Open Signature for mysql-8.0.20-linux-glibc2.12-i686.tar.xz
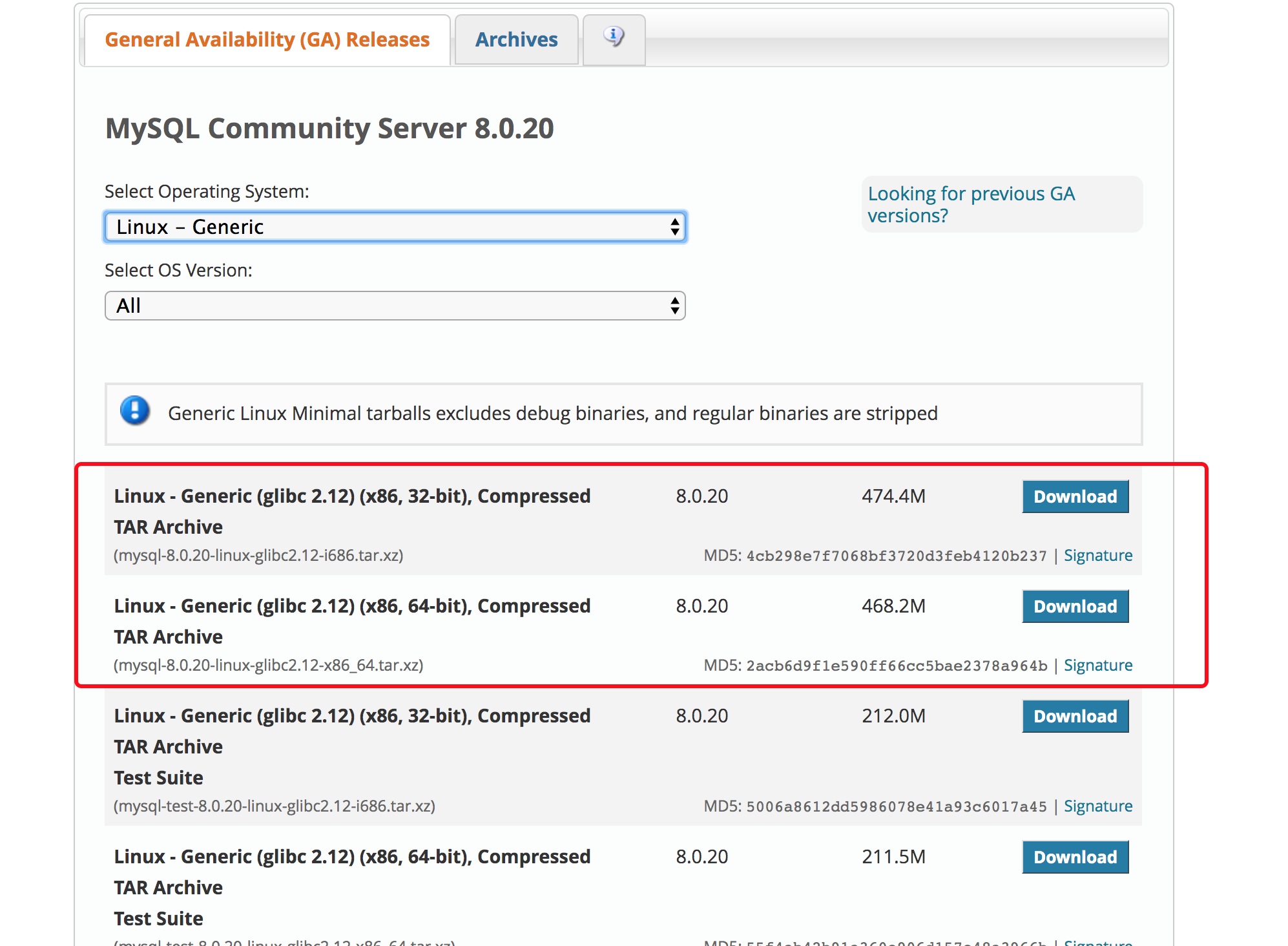 (x=1098, y=556)
